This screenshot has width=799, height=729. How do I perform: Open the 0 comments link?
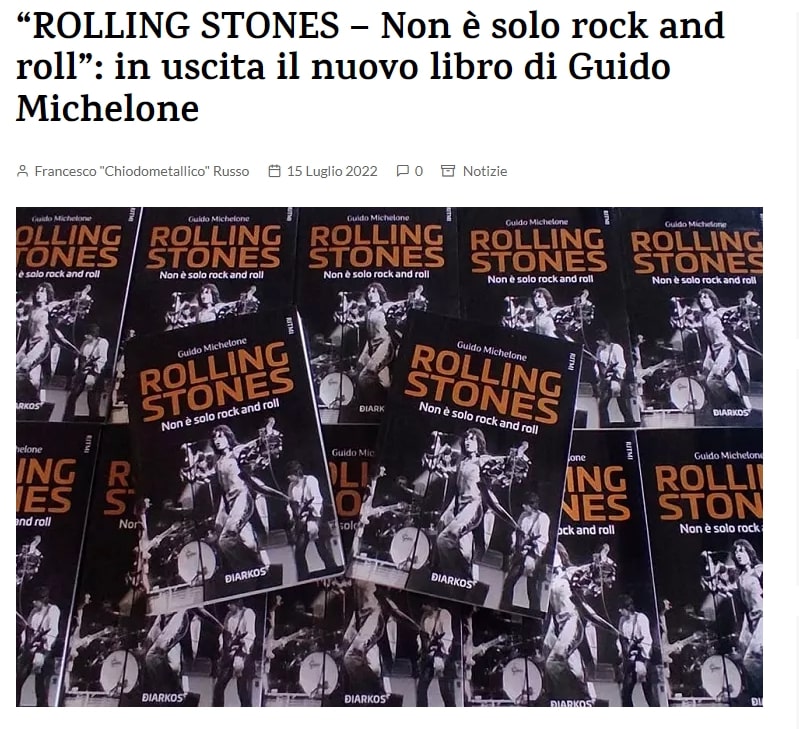pyautogui.click(x=419, y=171)
